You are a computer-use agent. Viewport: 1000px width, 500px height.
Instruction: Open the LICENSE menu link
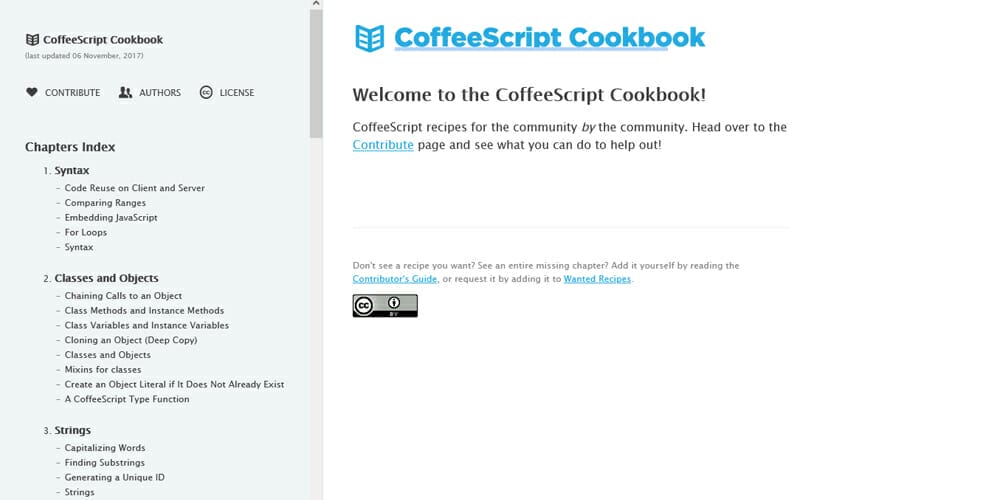tap(237, 92)
